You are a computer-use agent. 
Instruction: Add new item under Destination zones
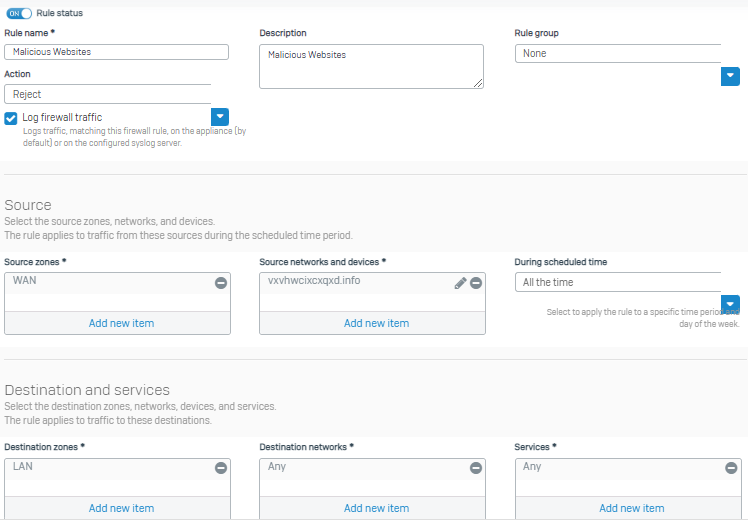121,508
